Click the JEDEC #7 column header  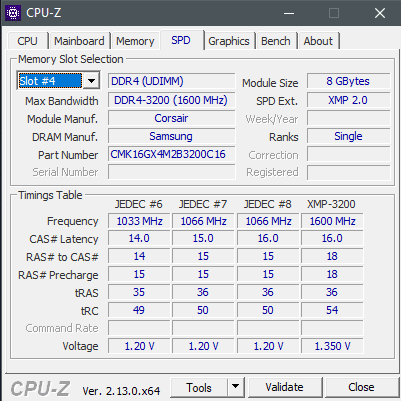pyautogui.click(x=203, y=204)
